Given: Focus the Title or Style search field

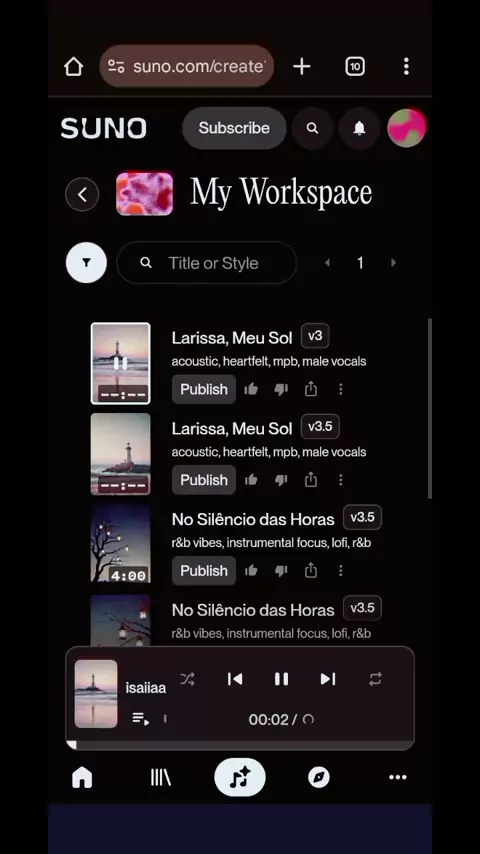Looking at the screenshot, I should [x=206, y=263].
